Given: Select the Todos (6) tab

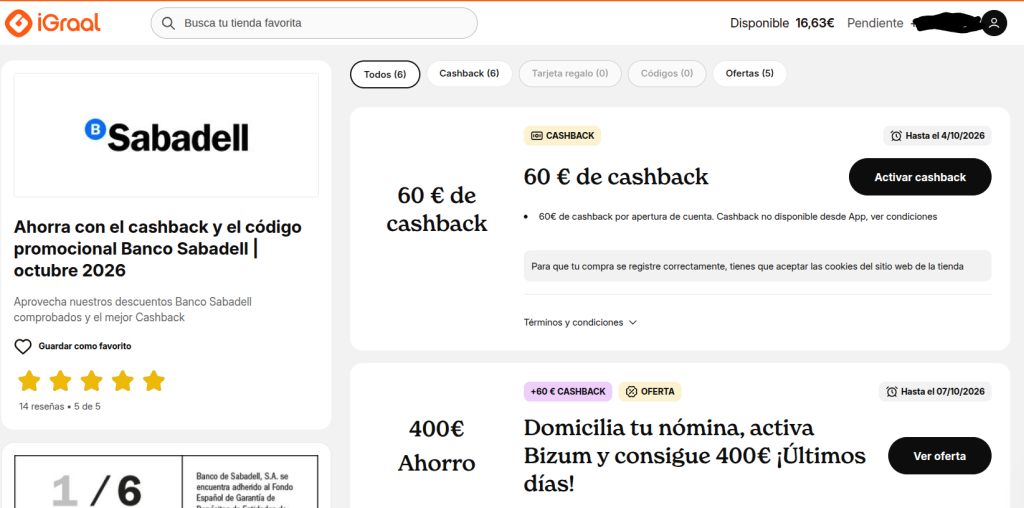Looking at the screenshot, I should (x=385, y=74).
